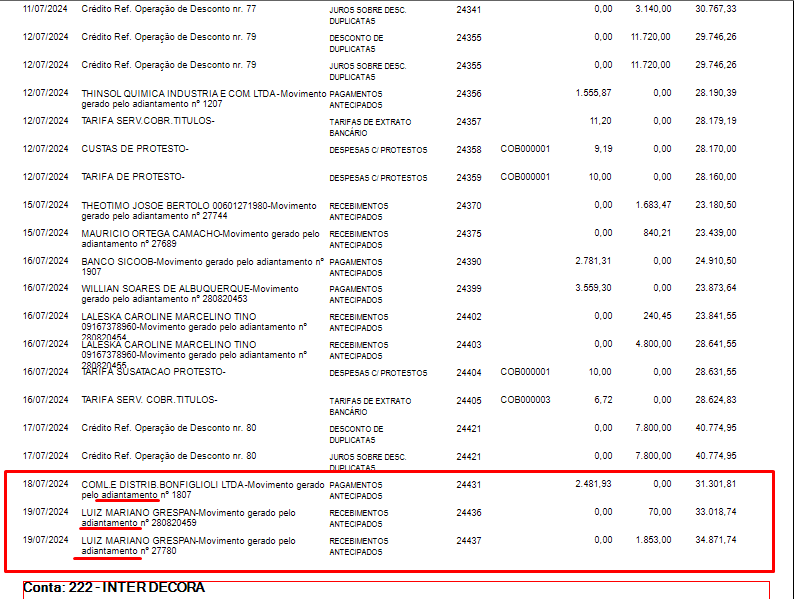
Task: Click WILLIAN SOARES DE ALBUQUERQUE entry
Action: (190, 294)
